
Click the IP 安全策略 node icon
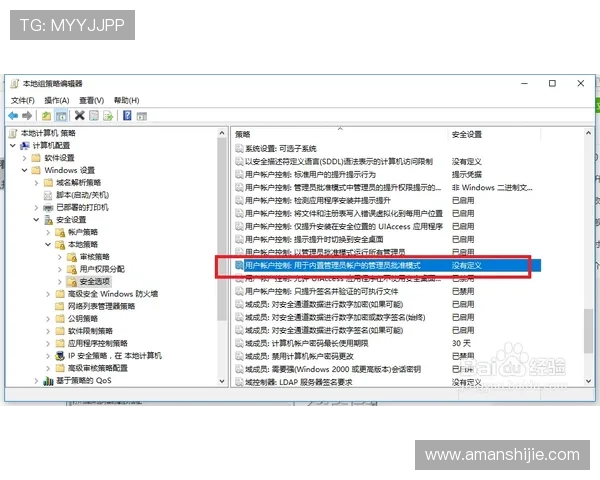[x=60, y=356]
